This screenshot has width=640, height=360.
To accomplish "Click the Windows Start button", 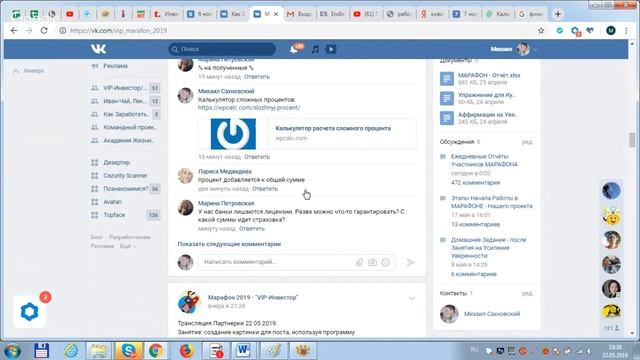I will (12, 351).
